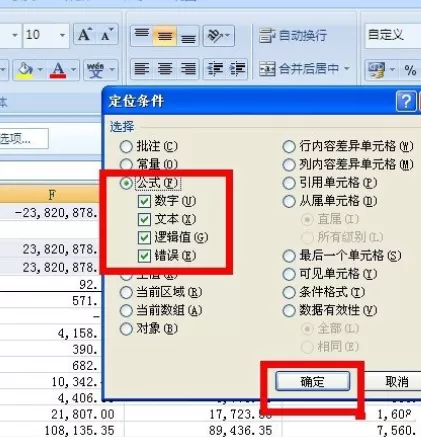Image resolution: width=421 pixels, height=437 pixels.
Task: Uncheck the 数字(U) checkbox
Action: [144, 201]
